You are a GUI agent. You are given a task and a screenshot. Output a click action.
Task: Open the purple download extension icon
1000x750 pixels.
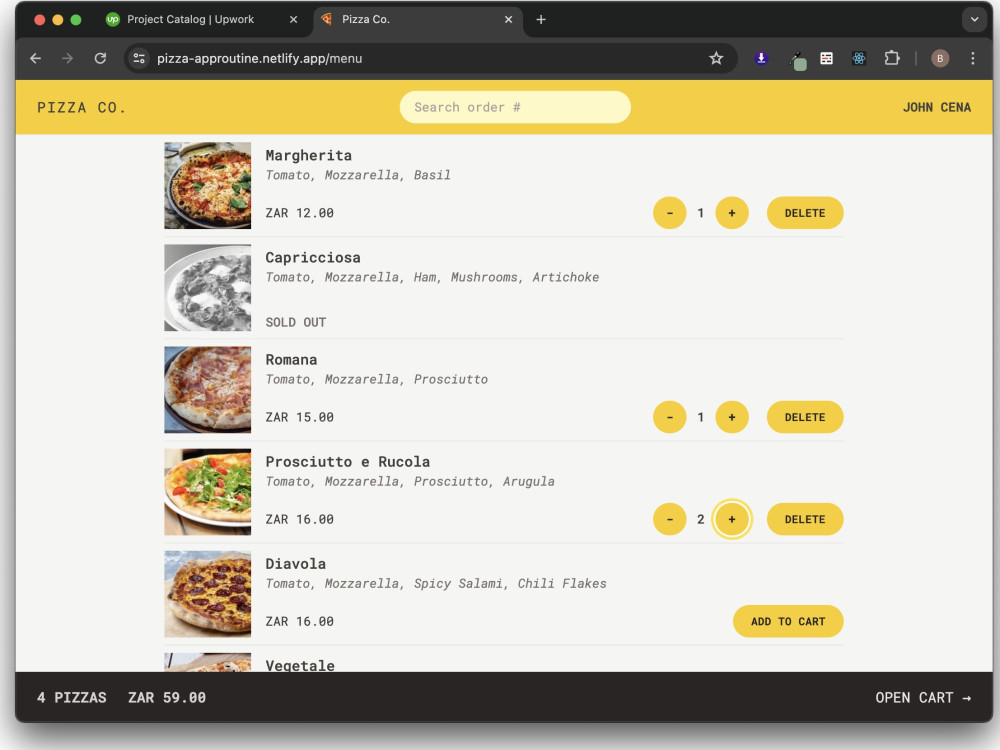point(761,59)
